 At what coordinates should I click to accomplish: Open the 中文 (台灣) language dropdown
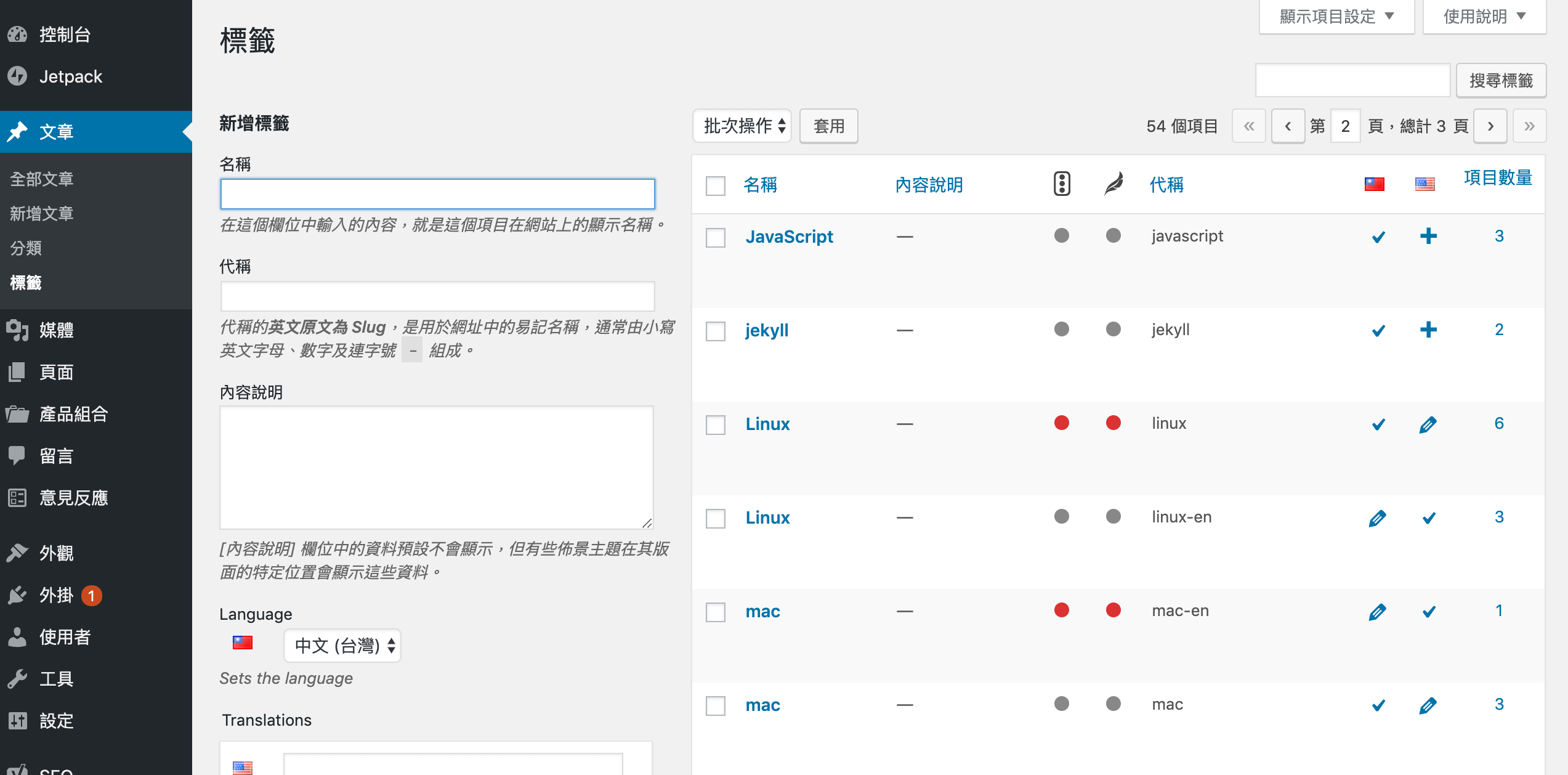click(342, 646)
